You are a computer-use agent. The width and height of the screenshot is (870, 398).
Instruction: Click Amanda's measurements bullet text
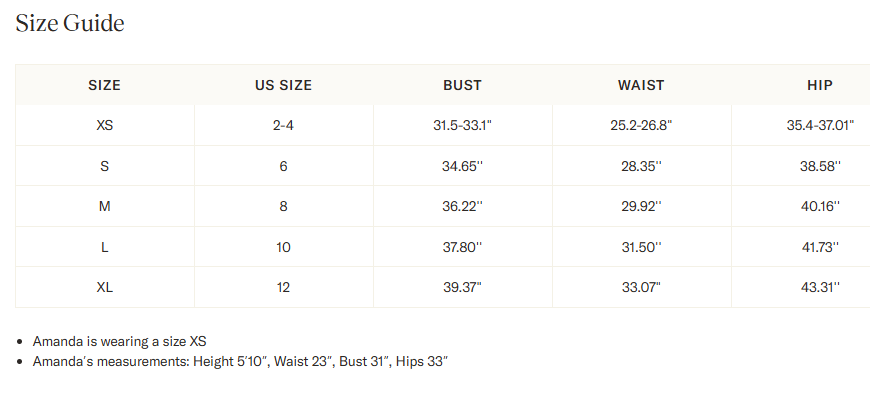[x=240, y=362]
